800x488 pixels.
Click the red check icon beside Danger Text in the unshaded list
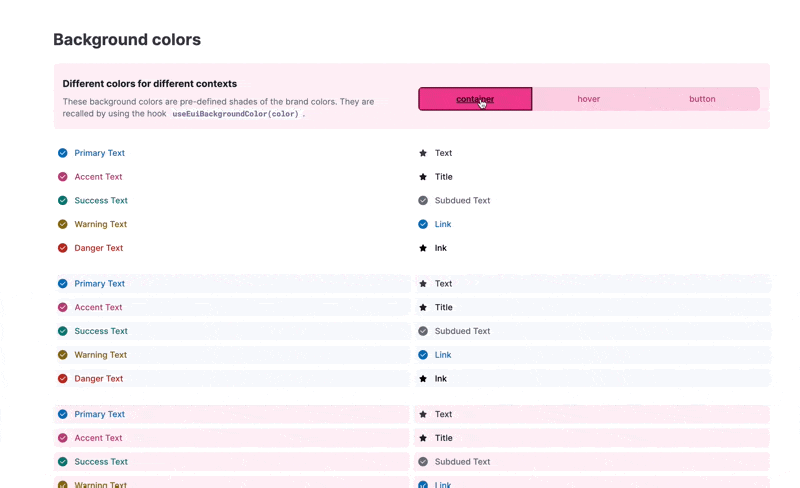[63, 248]
